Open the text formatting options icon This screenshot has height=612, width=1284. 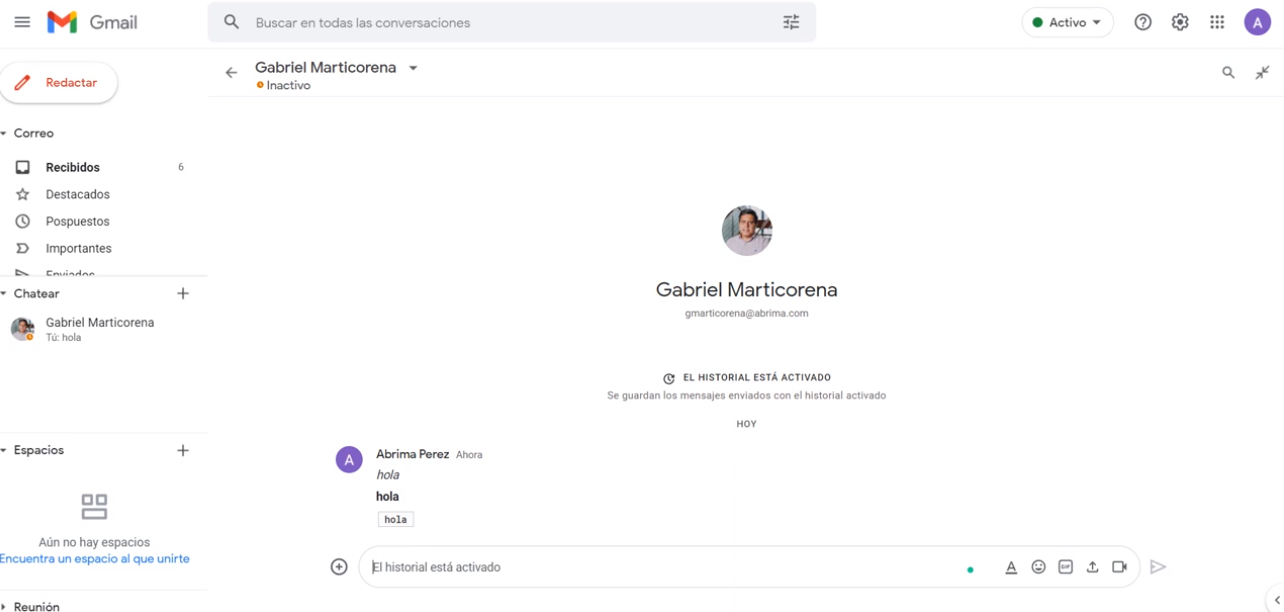(x=1011, y=567)
